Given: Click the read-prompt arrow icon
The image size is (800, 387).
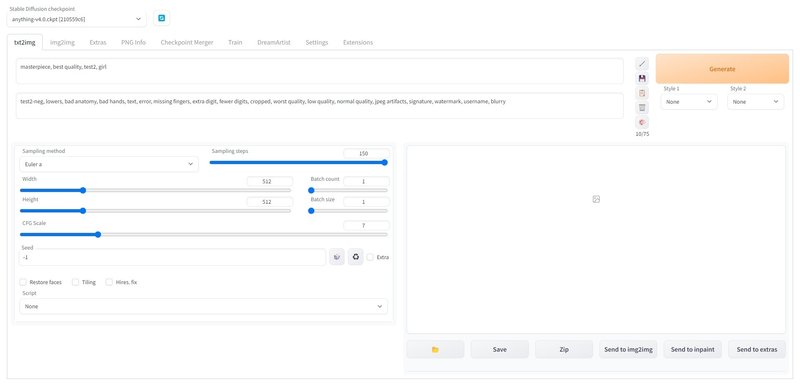Looking at the screenshot, I should point(642,64).
